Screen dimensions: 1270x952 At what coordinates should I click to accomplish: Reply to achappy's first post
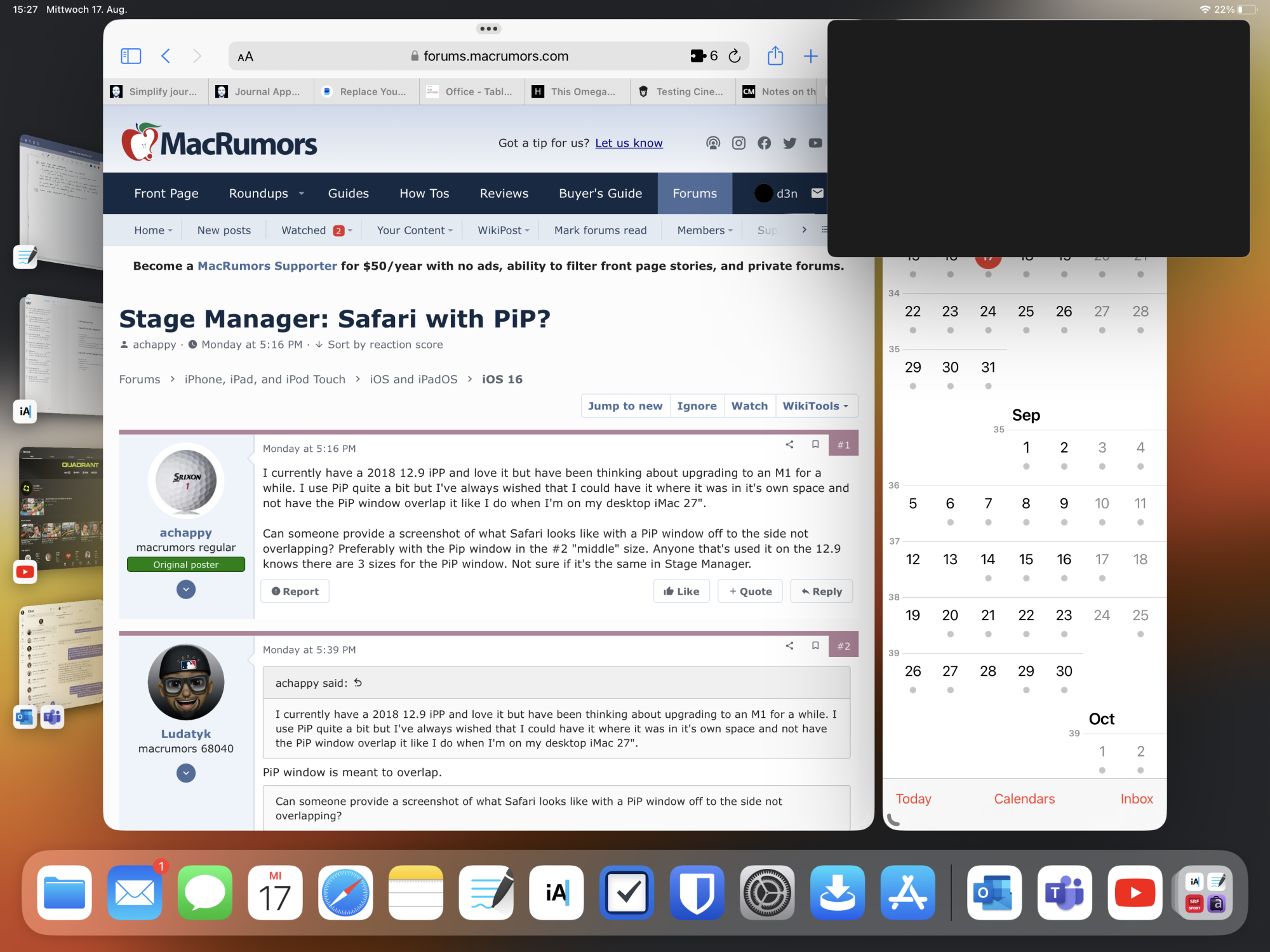[x=821, y=591]
